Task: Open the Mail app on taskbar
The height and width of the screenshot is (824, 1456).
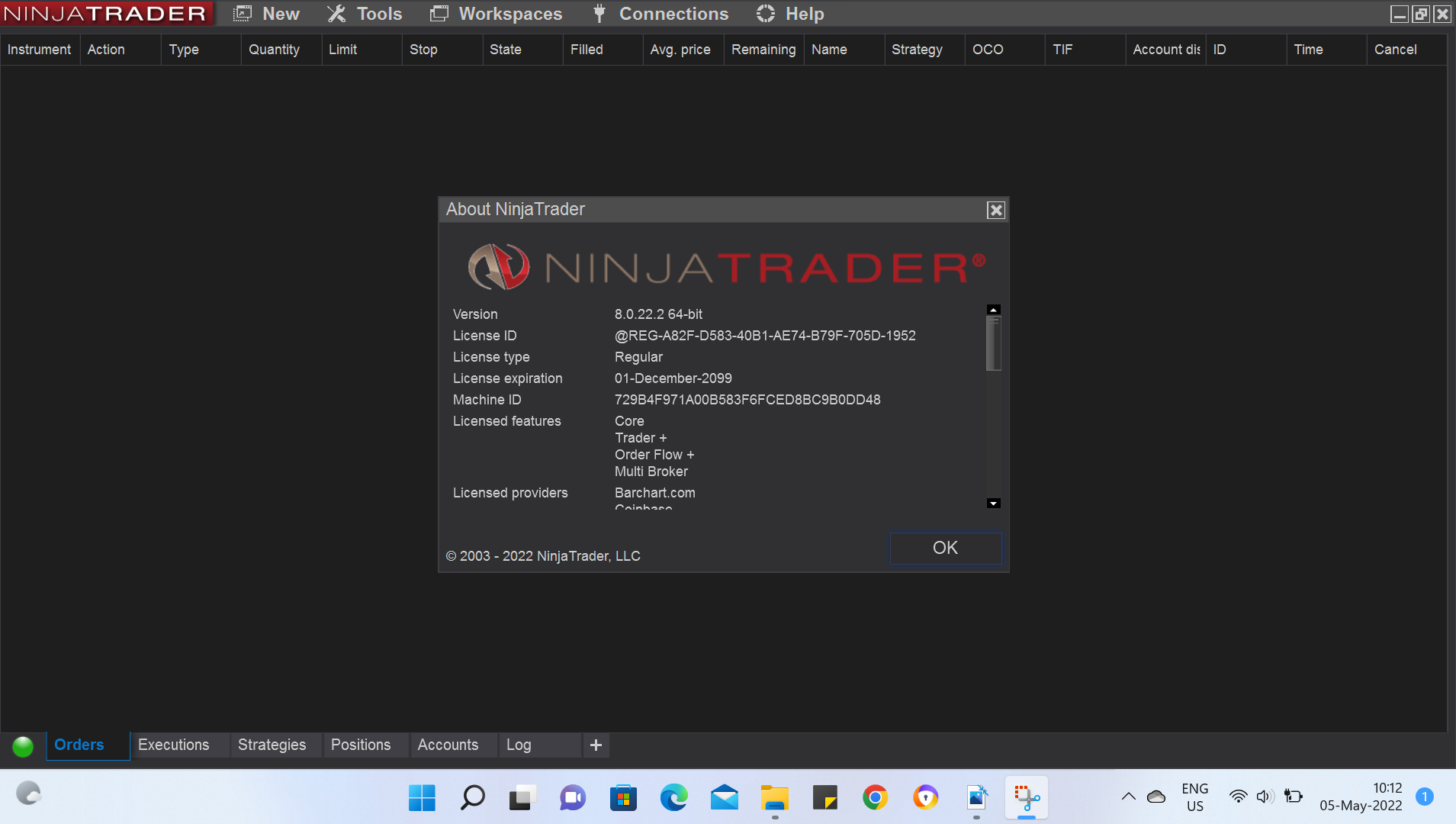Action: click(x=724, y=798)
